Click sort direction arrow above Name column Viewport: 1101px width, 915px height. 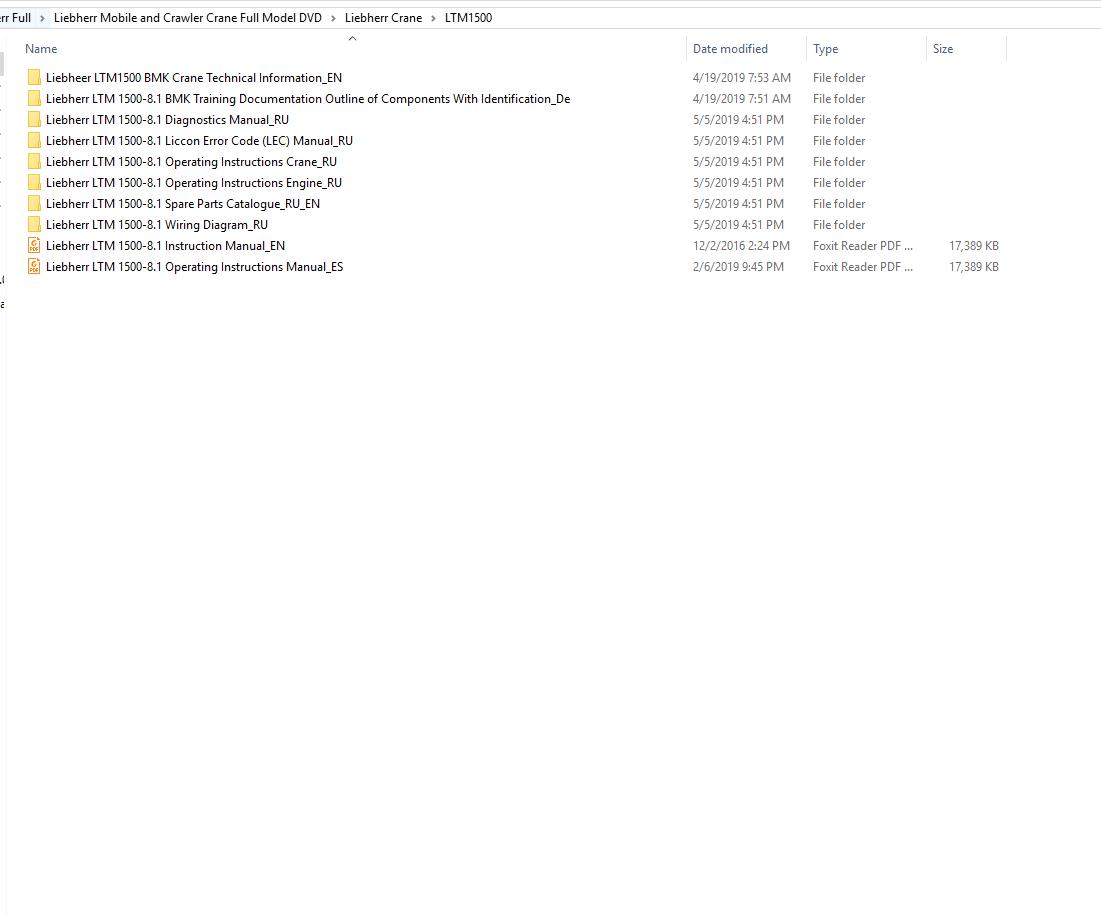click(352, 39)
